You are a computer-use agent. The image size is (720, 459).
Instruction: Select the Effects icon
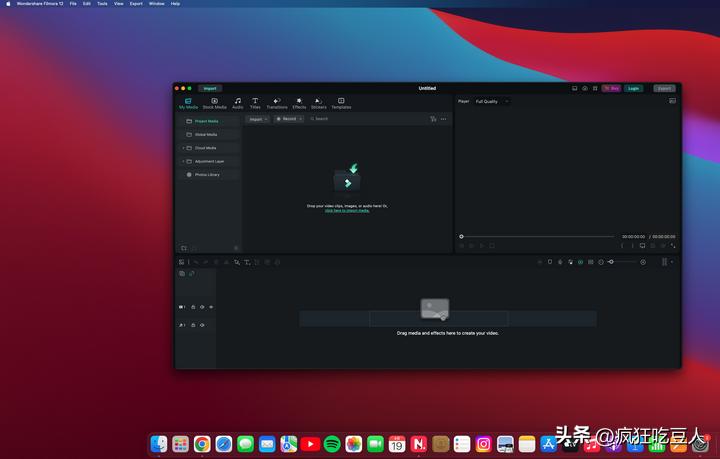tap(299, 102)
